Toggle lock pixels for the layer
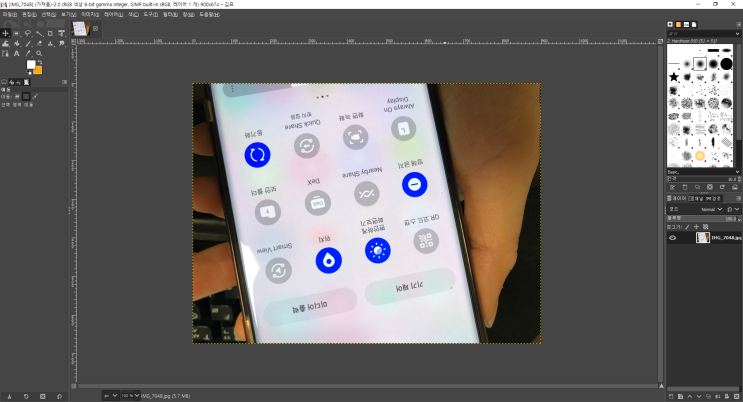This screenshot has width=743, height=402. tap(688, 227)
